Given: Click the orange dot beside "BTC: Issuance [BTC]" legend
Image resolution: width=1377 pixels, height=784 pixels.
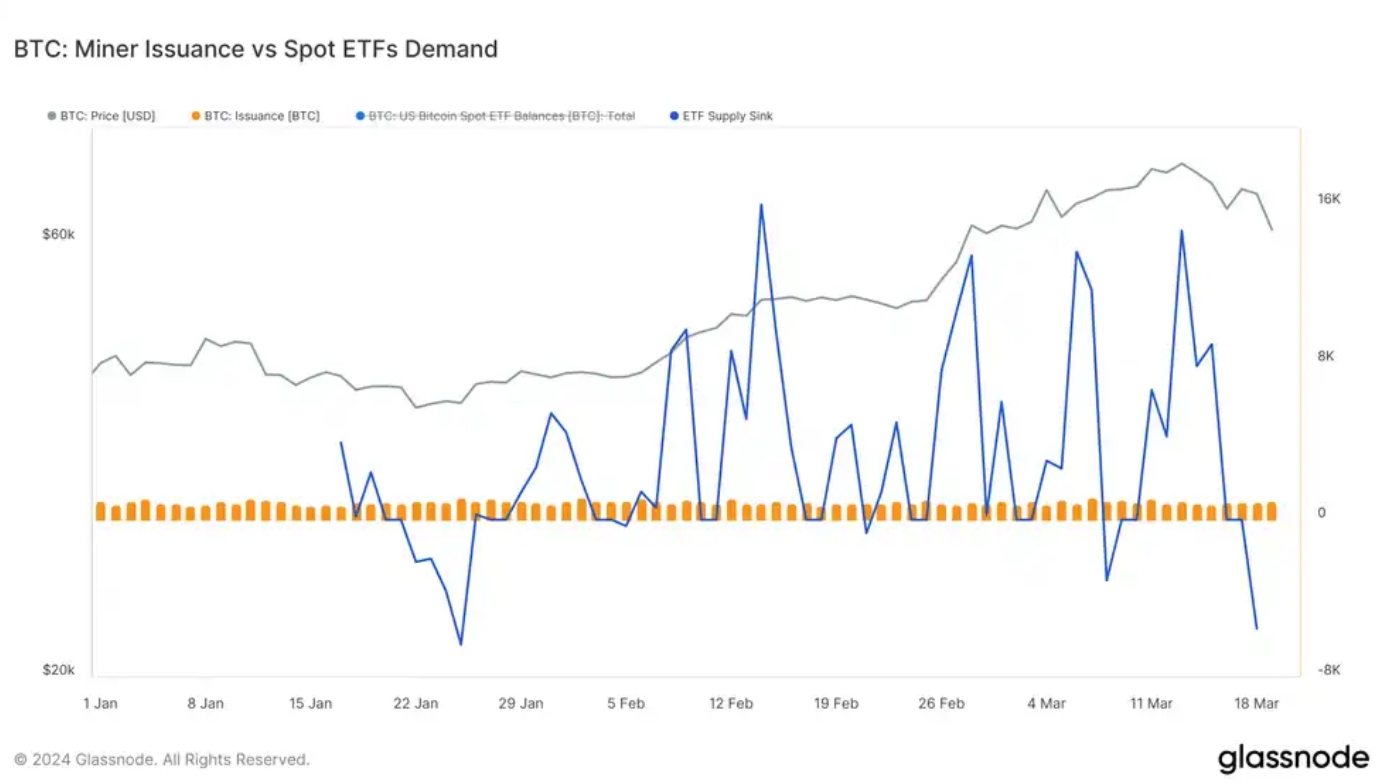Looking at the screenshot, I should coord(196,115).
